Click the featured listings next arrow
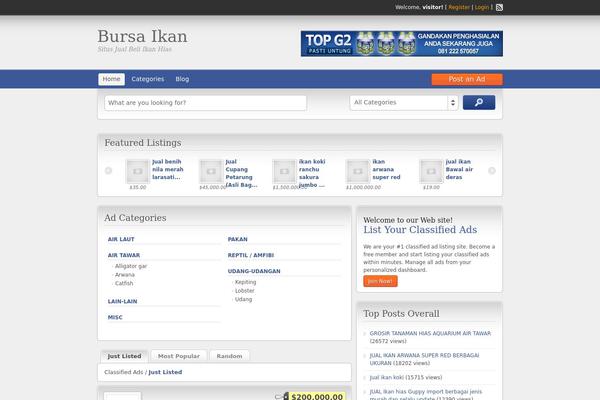Viewport: 600px width, 400px height. [x=492, y=170]
